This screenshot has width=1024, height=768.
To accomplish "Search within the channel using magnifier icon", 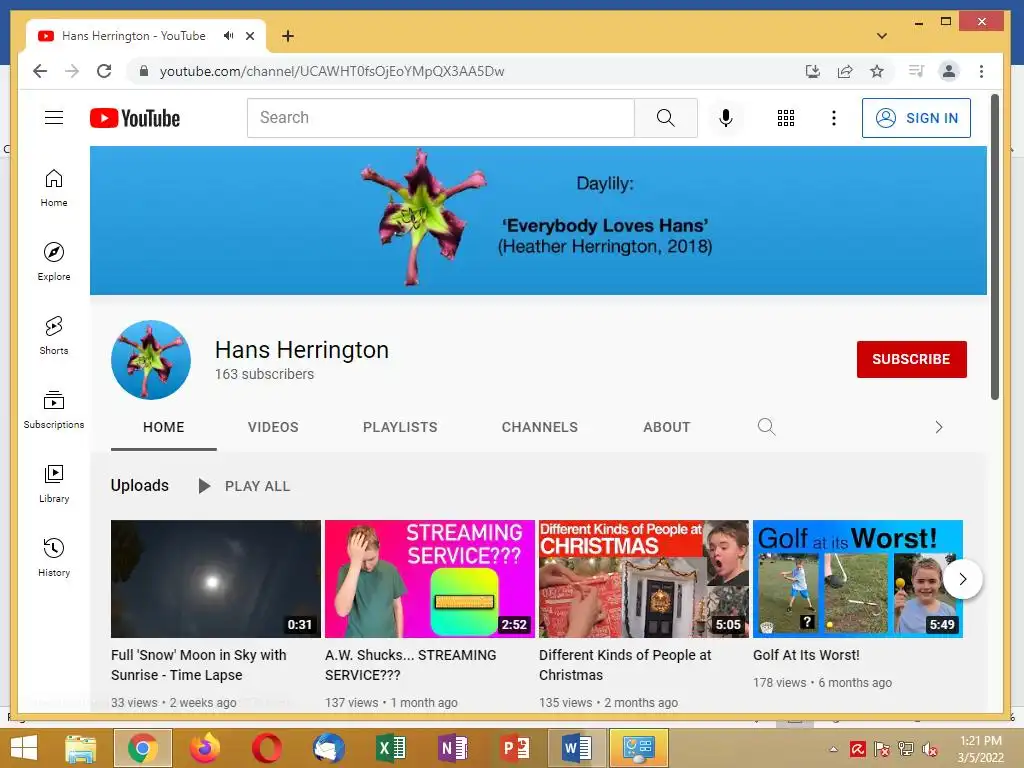I will (766, 427).
